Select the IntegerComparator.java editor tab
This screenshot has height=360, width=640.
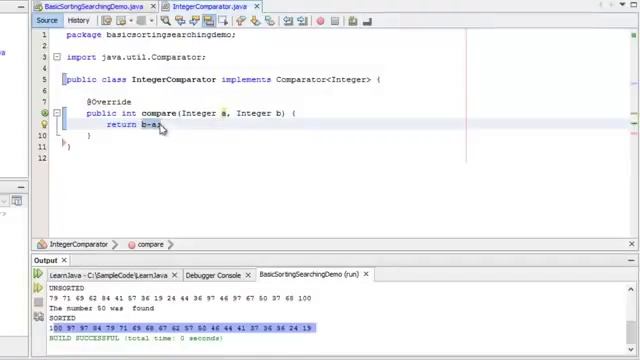(209, 7)
